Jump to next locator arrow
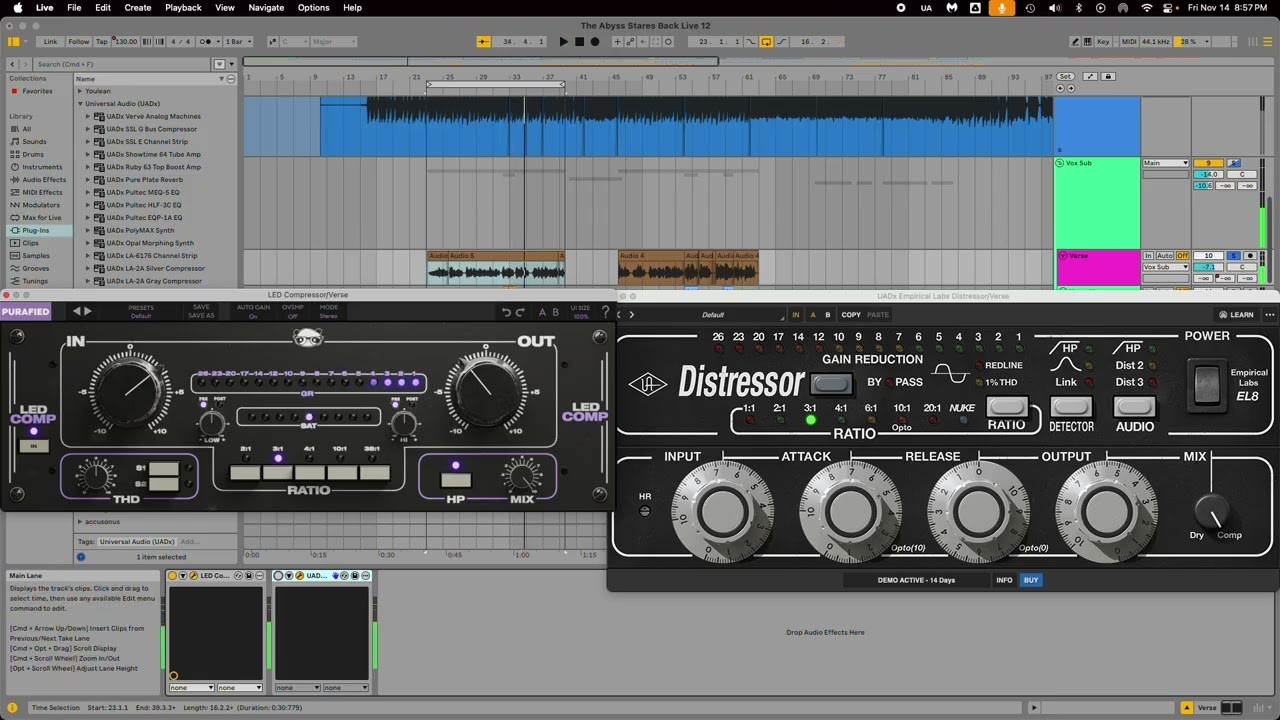 coord(1070,88)
